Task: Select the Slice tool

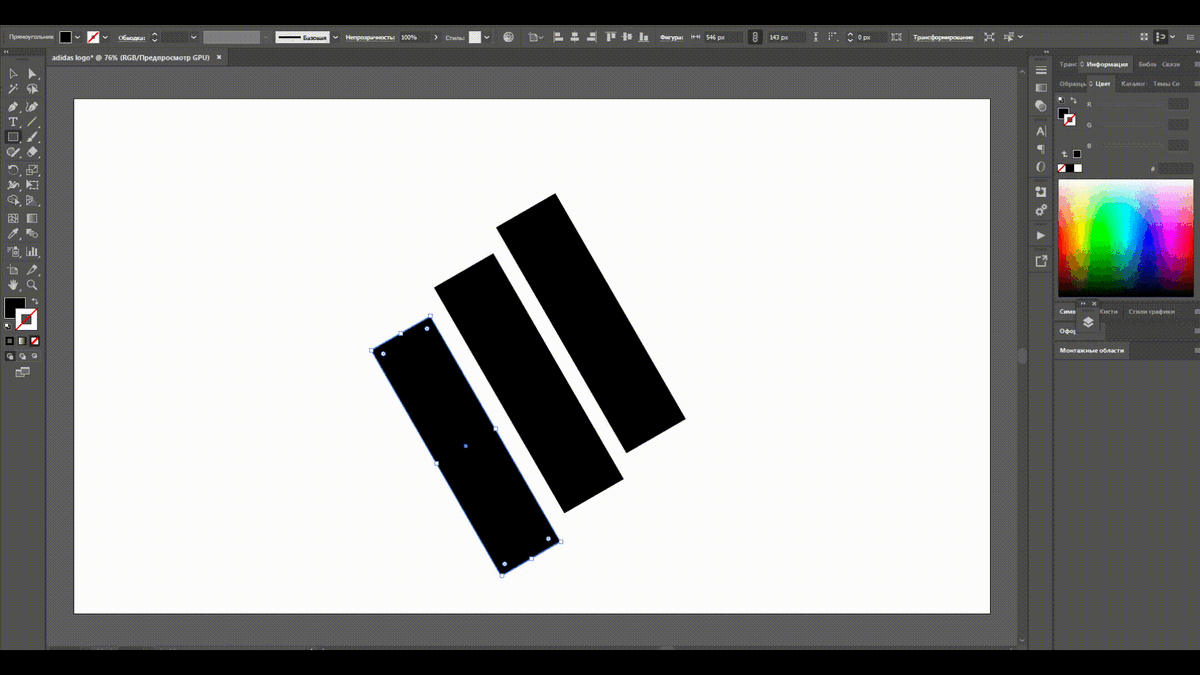Action: click(32, 269)
